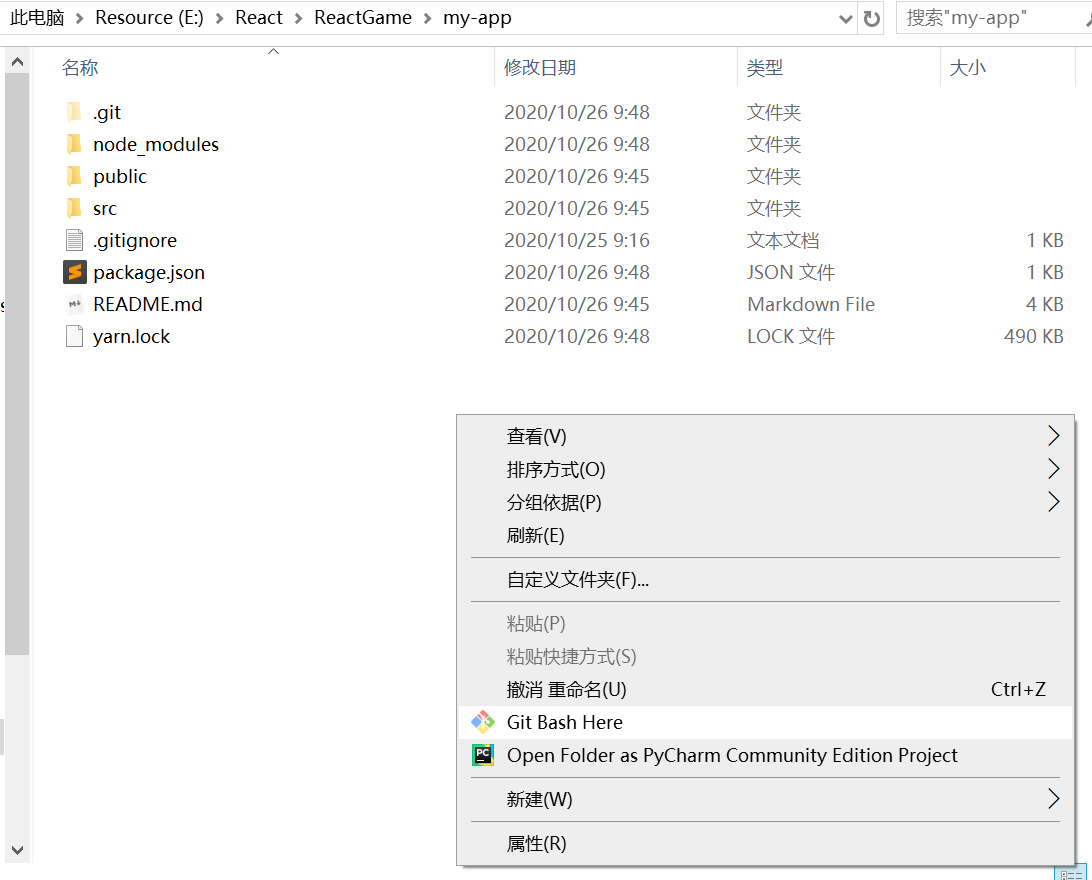Launch Git Bash Here

[765, 723]
